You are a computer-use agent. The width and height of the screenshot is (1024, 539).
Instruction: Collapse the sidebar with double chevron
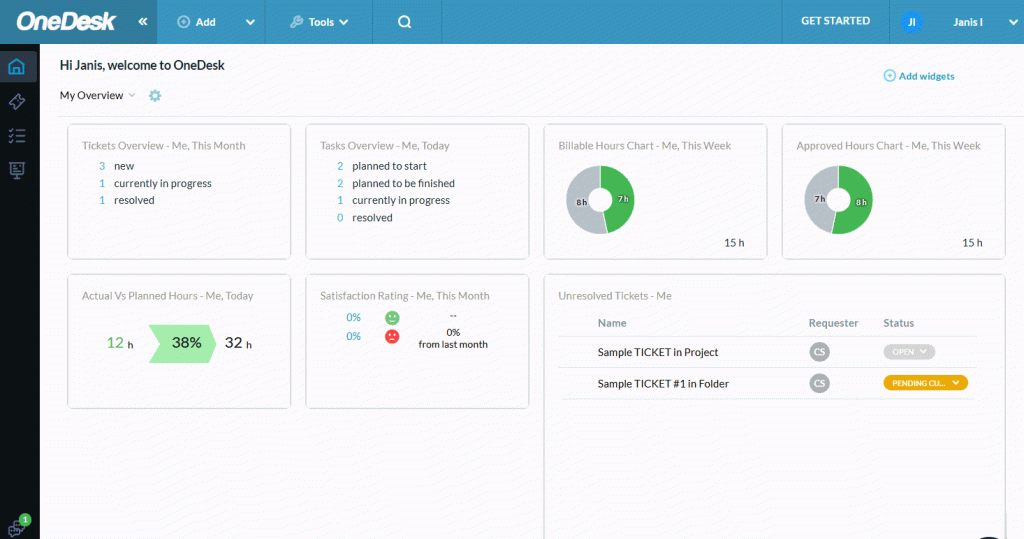pos(143,22)
